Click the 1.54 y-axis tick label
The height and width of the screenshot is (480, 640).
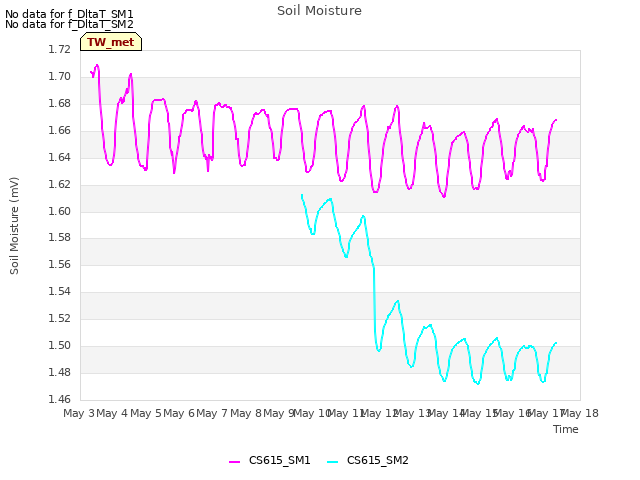60,291
